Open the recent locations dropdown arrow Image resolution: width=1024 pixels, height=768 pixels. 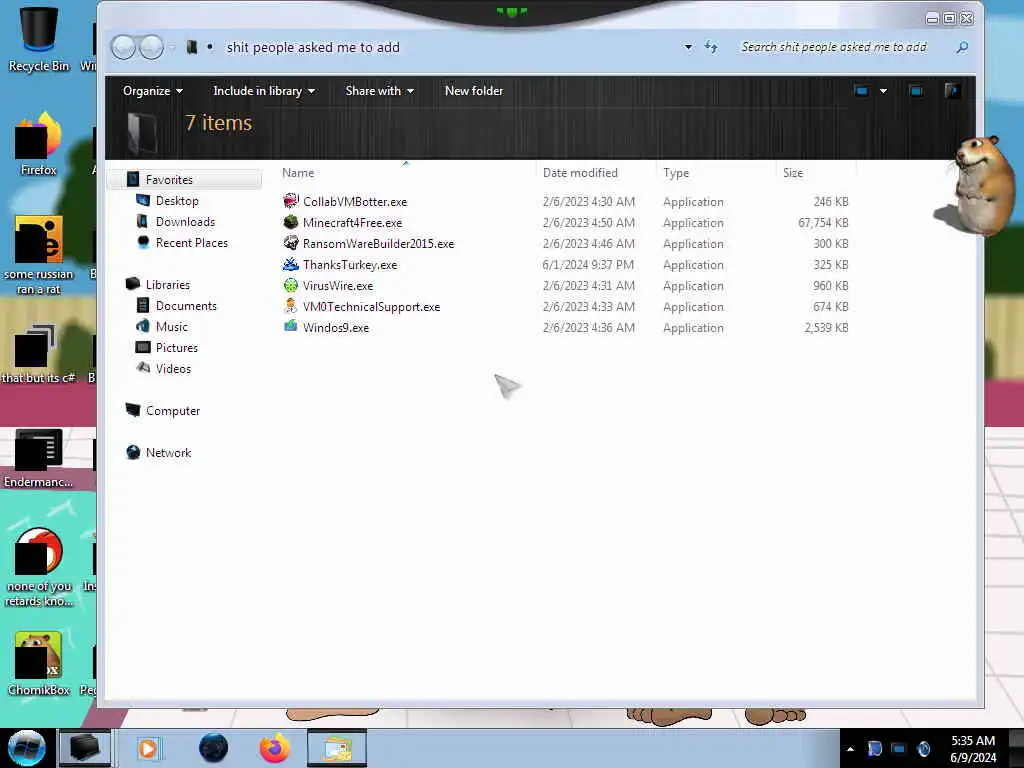click(x=172, y=47)
